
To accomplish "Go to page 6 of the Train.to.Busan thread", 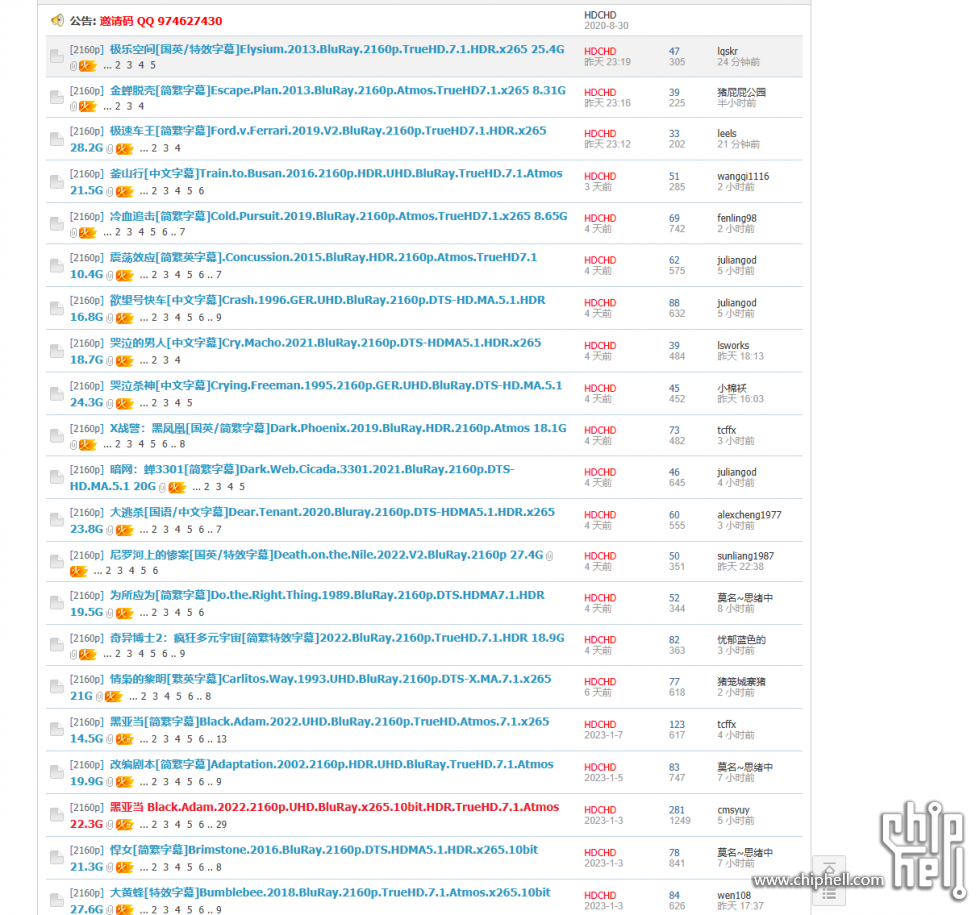I will click(201, 191).
